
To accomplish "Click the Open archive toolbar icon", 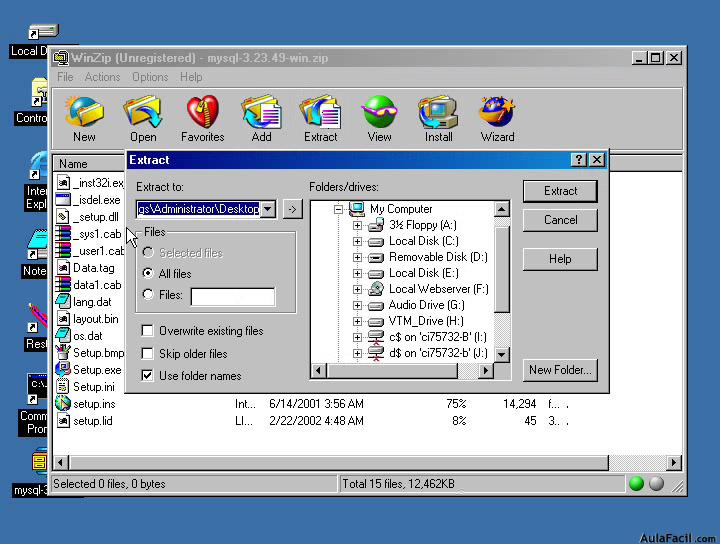I will pos(143,112).
